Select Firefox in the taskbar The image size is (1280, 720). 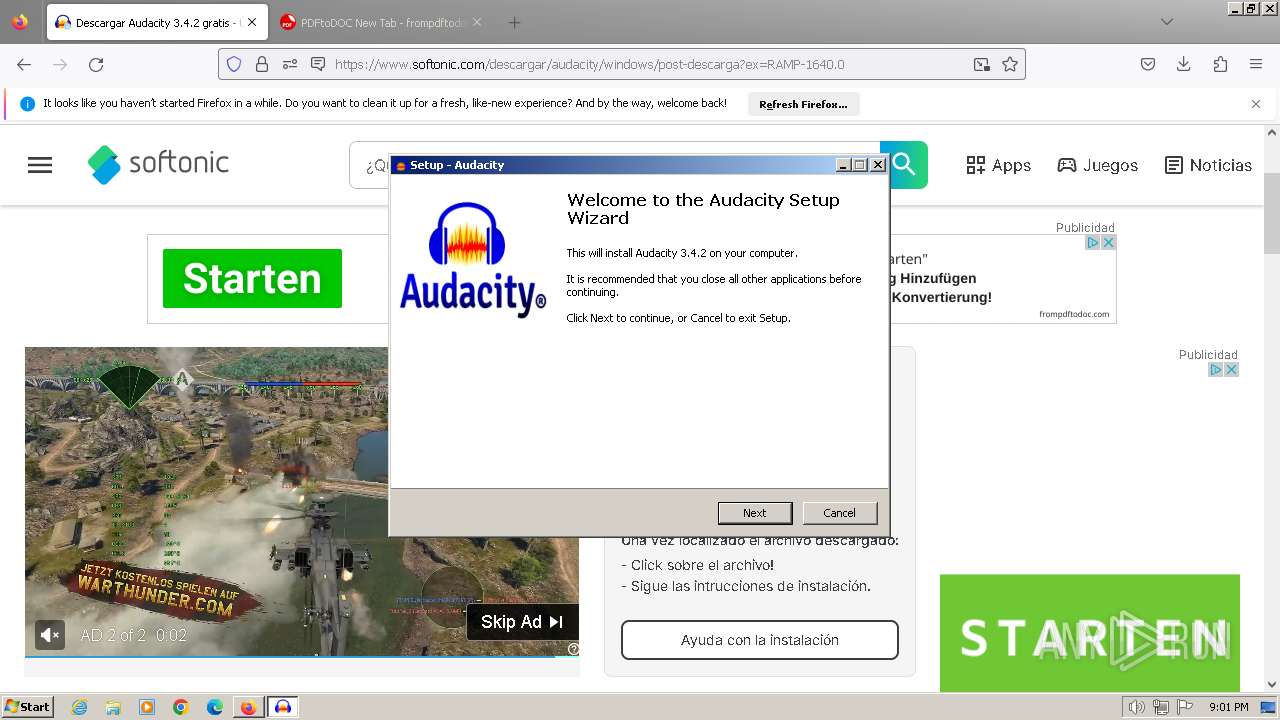[x=248, y=707]
